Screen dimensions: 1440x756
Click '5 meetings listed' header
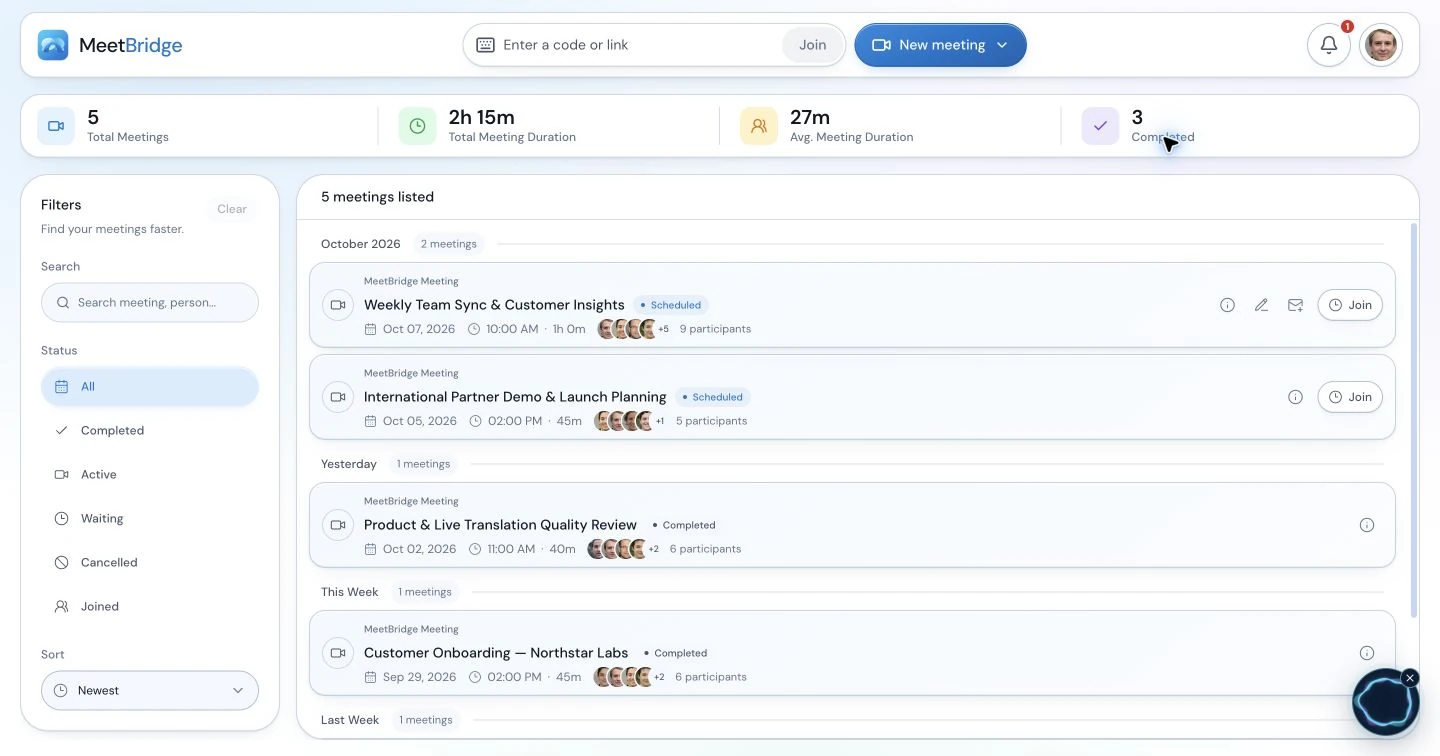(x=377, y=197)
